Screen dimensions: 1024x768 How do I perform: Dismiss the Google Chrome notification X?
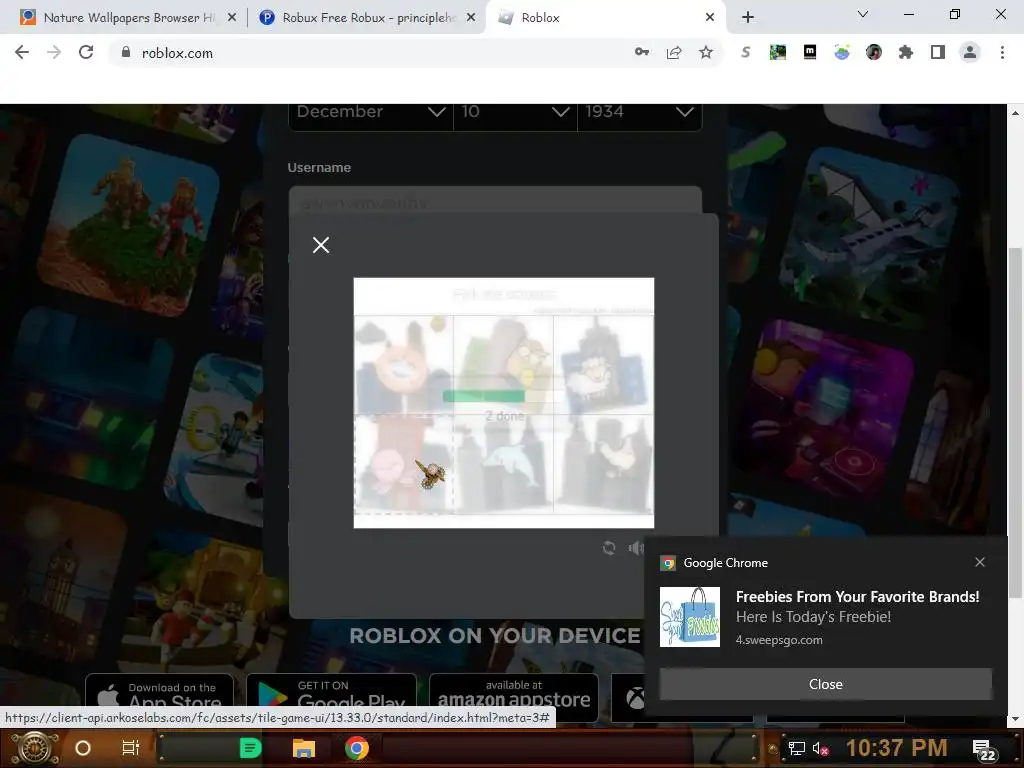(x=980, y=562)
